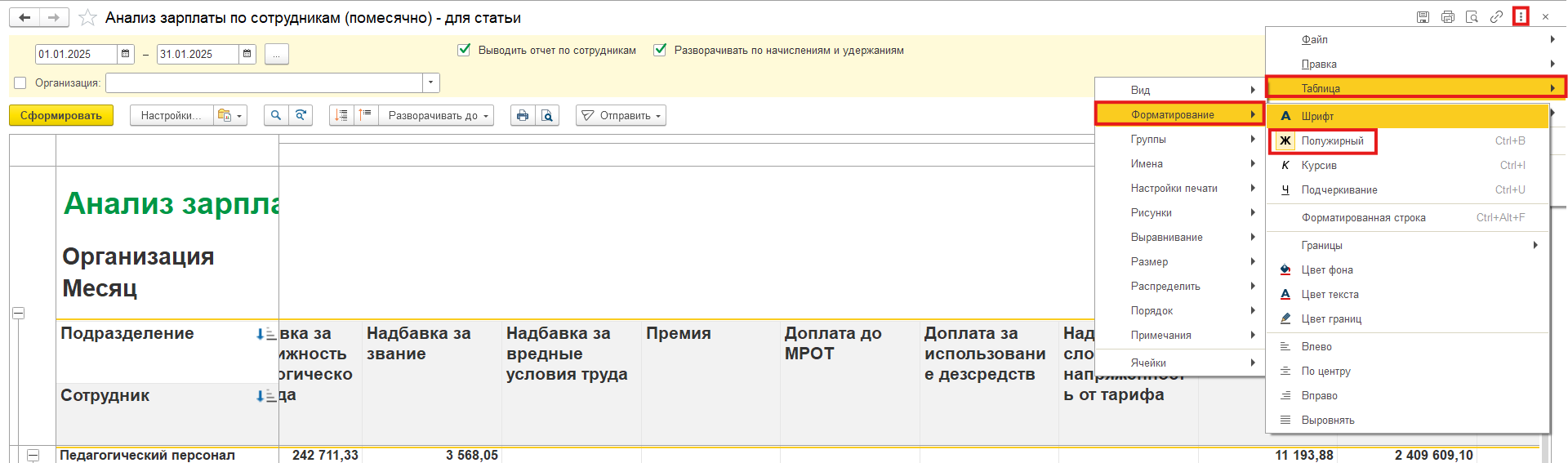The height and width of the screenshot is (463, 1568).
Task: Open Размер submenu
Action: [x=1179, y=261]
